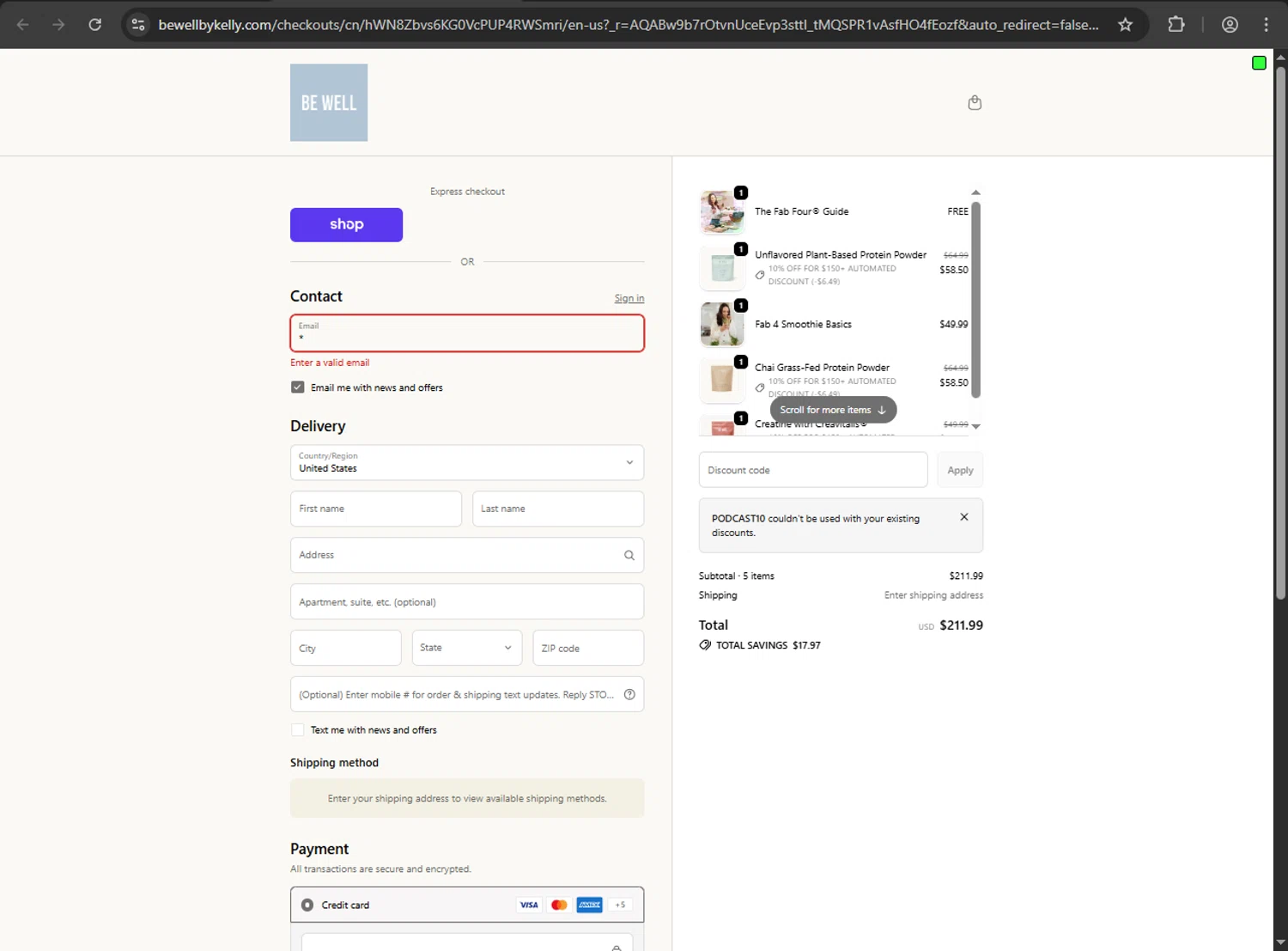Click the TOTAL SAVINGS $17.97 text
The width and height of the screenshot is (1288, 951).
[769, 645]
